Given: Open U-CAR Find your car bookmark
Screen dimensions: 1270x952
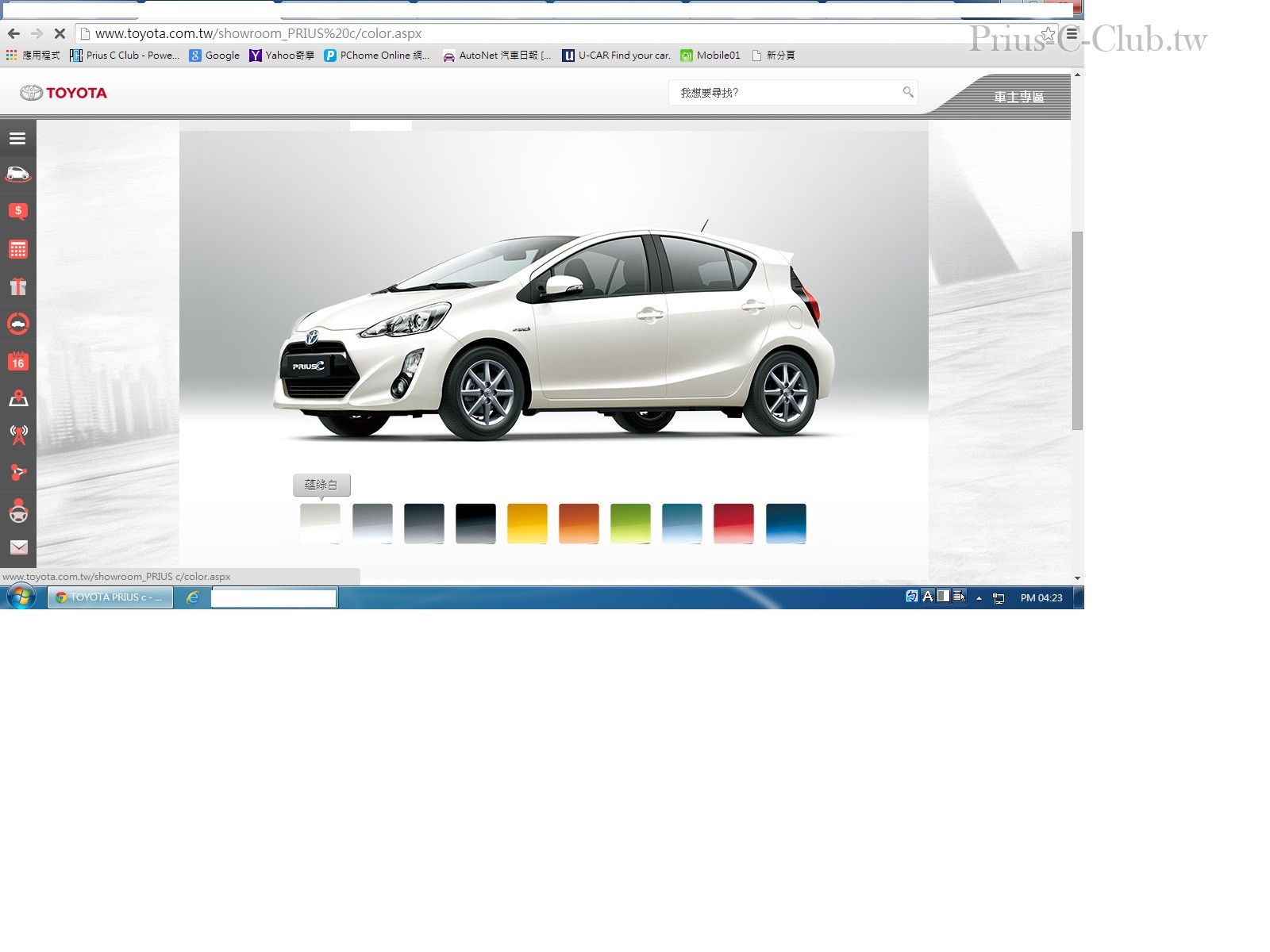Looking at the screenshot, I should 616,56.
